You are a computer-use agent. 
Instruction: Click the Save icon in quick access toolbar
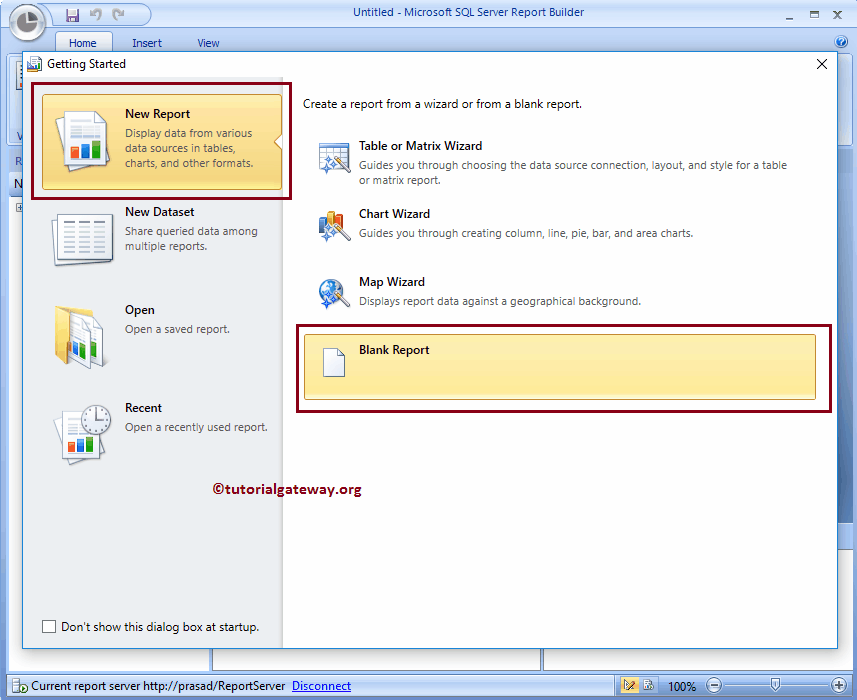[x=71, y=14]
